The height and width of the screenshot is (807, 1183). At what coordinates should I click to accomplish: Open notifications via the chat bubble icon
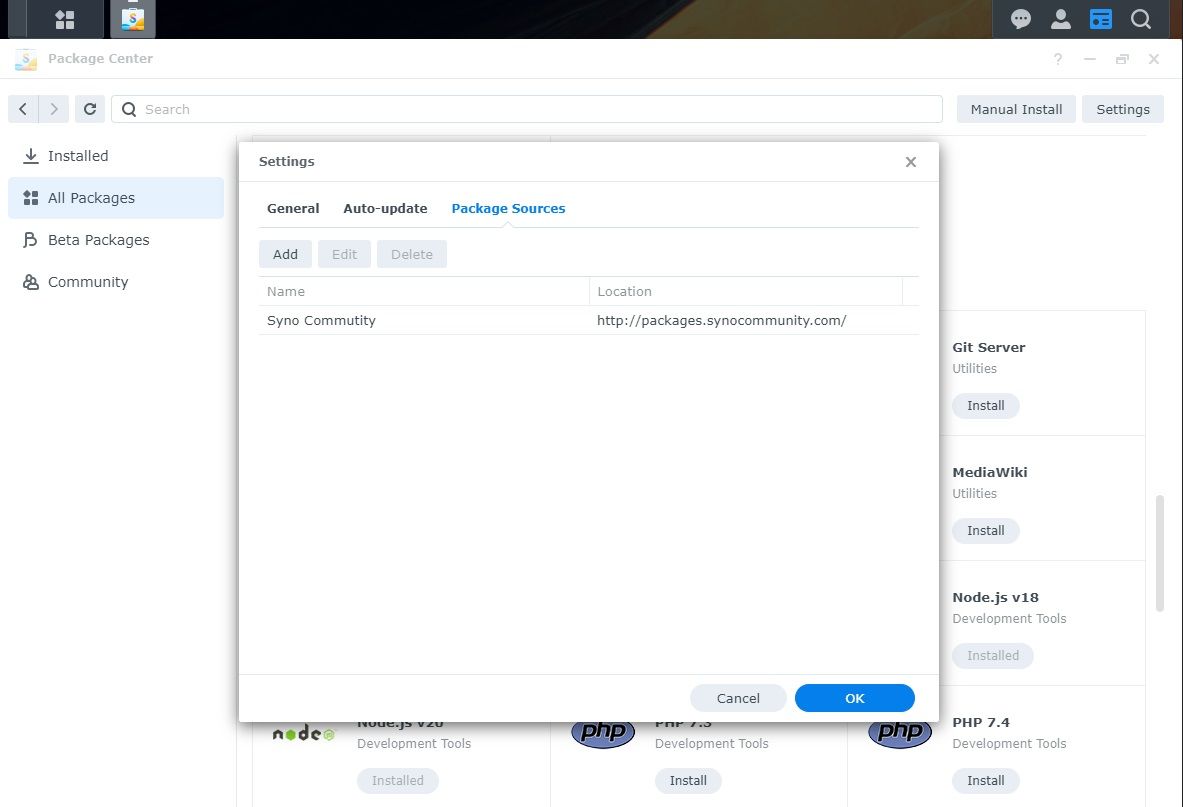click(x=1019, y=18)
